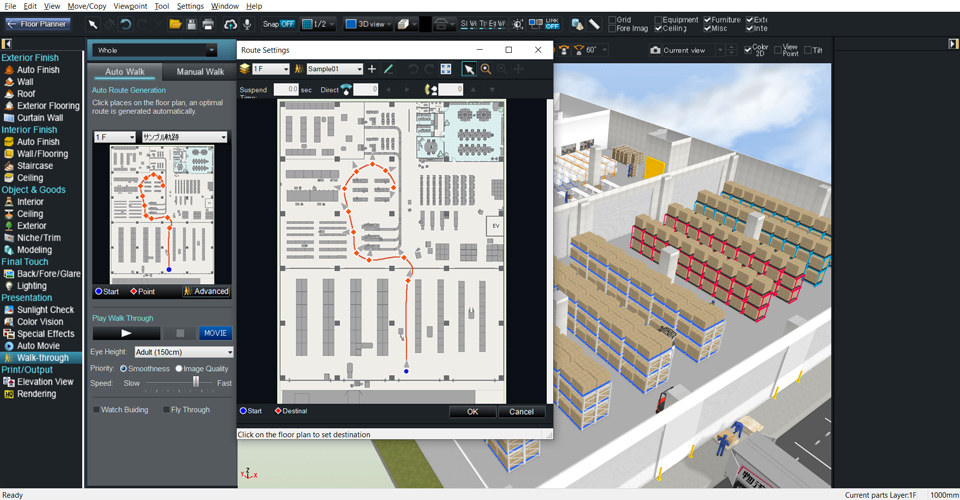Expand the Whole dropdown

210,50
